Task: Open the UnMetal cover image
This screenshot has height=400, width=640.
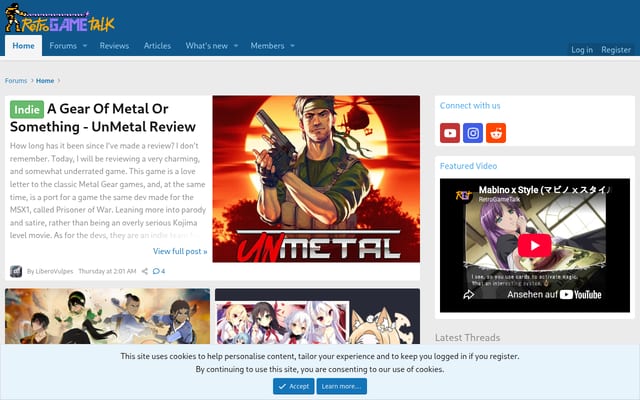Action: click(316, 179)
